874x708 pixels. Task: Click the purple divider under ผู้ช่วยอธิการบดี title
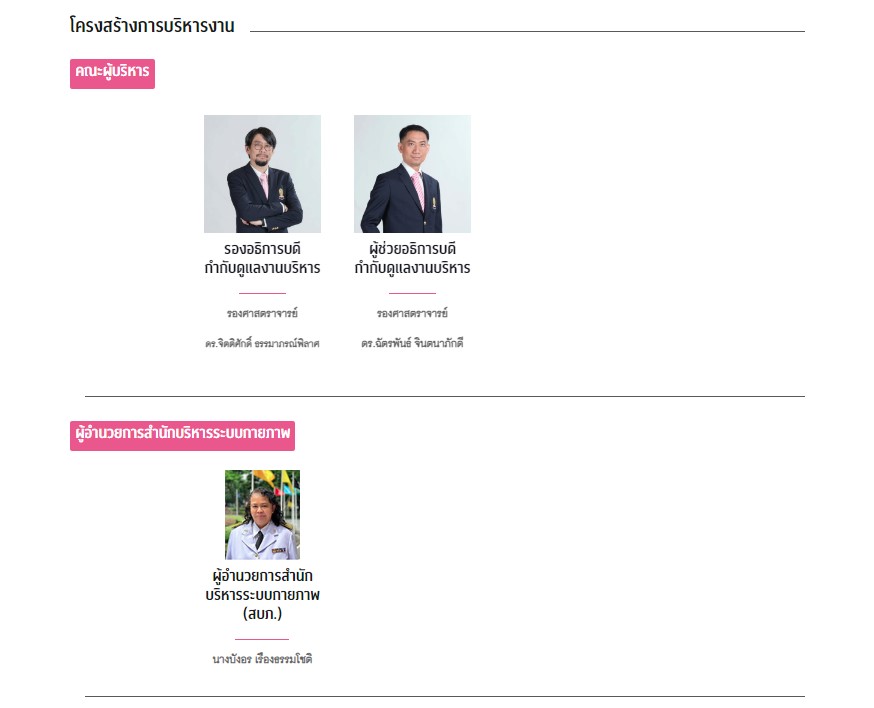(412, 293)
